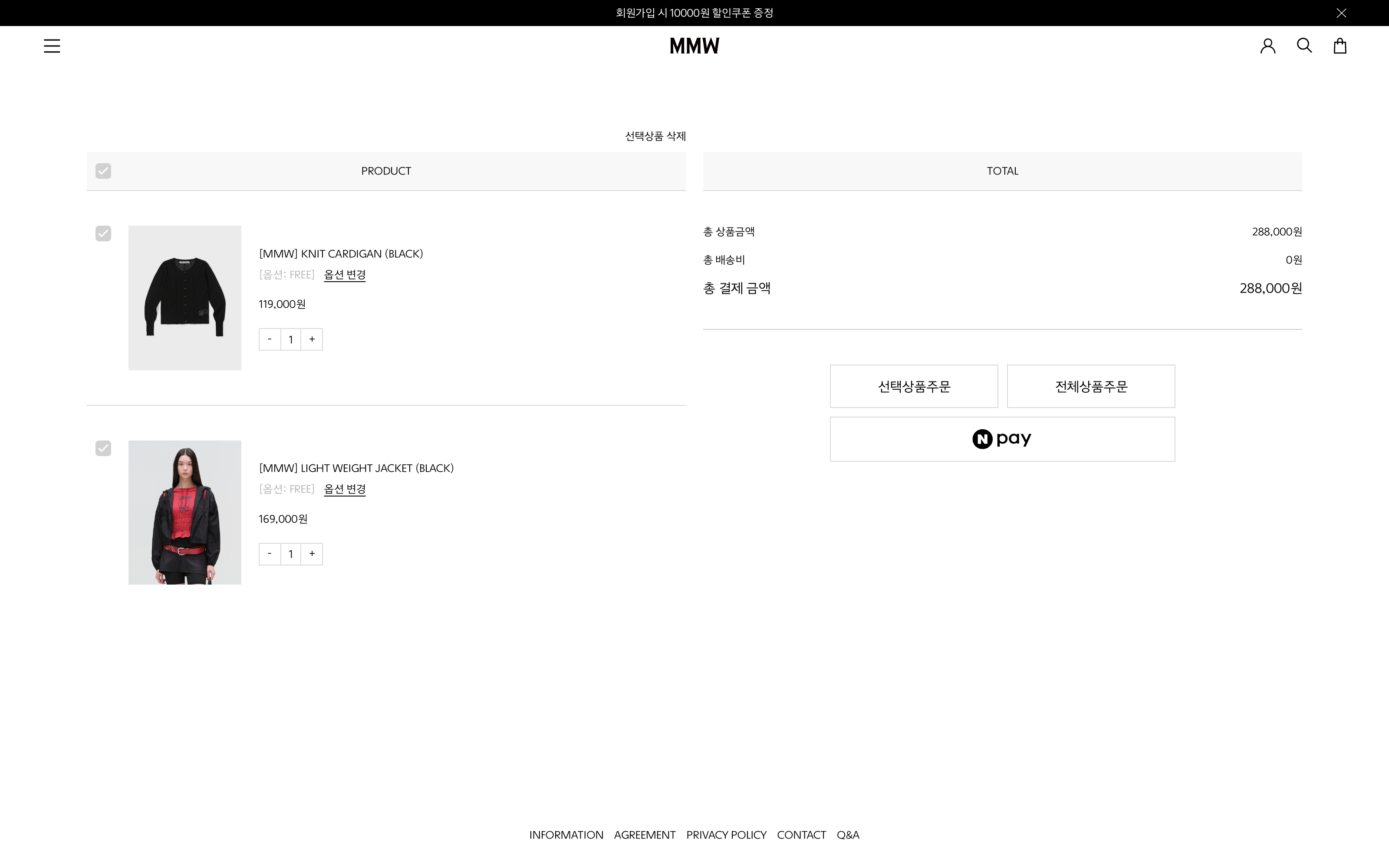Click the 선택상품주문 button

click(914, 386)
